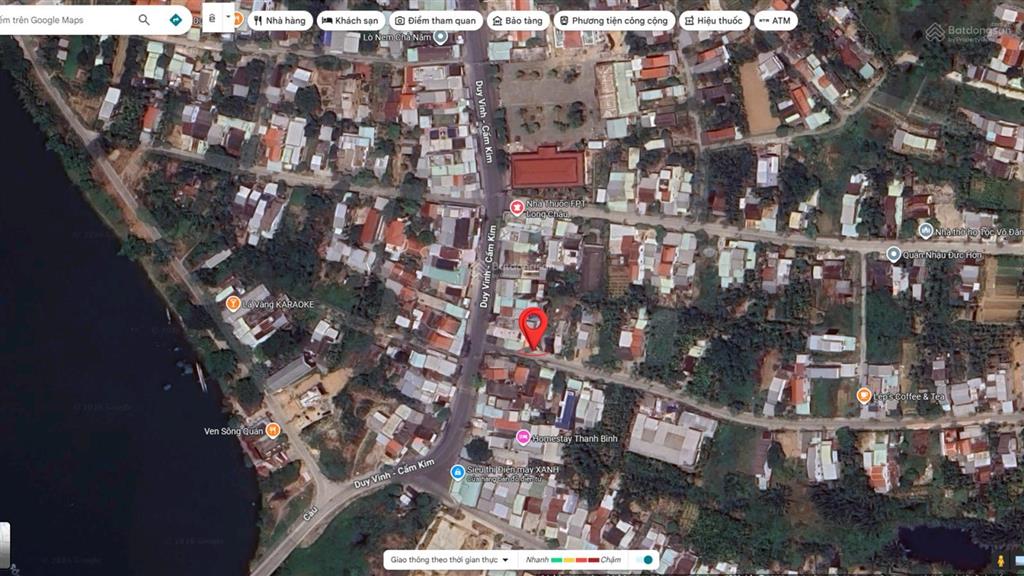Click the ATM category chip
The width and height of the screenshot is (1024, 576).
[776, 20]
